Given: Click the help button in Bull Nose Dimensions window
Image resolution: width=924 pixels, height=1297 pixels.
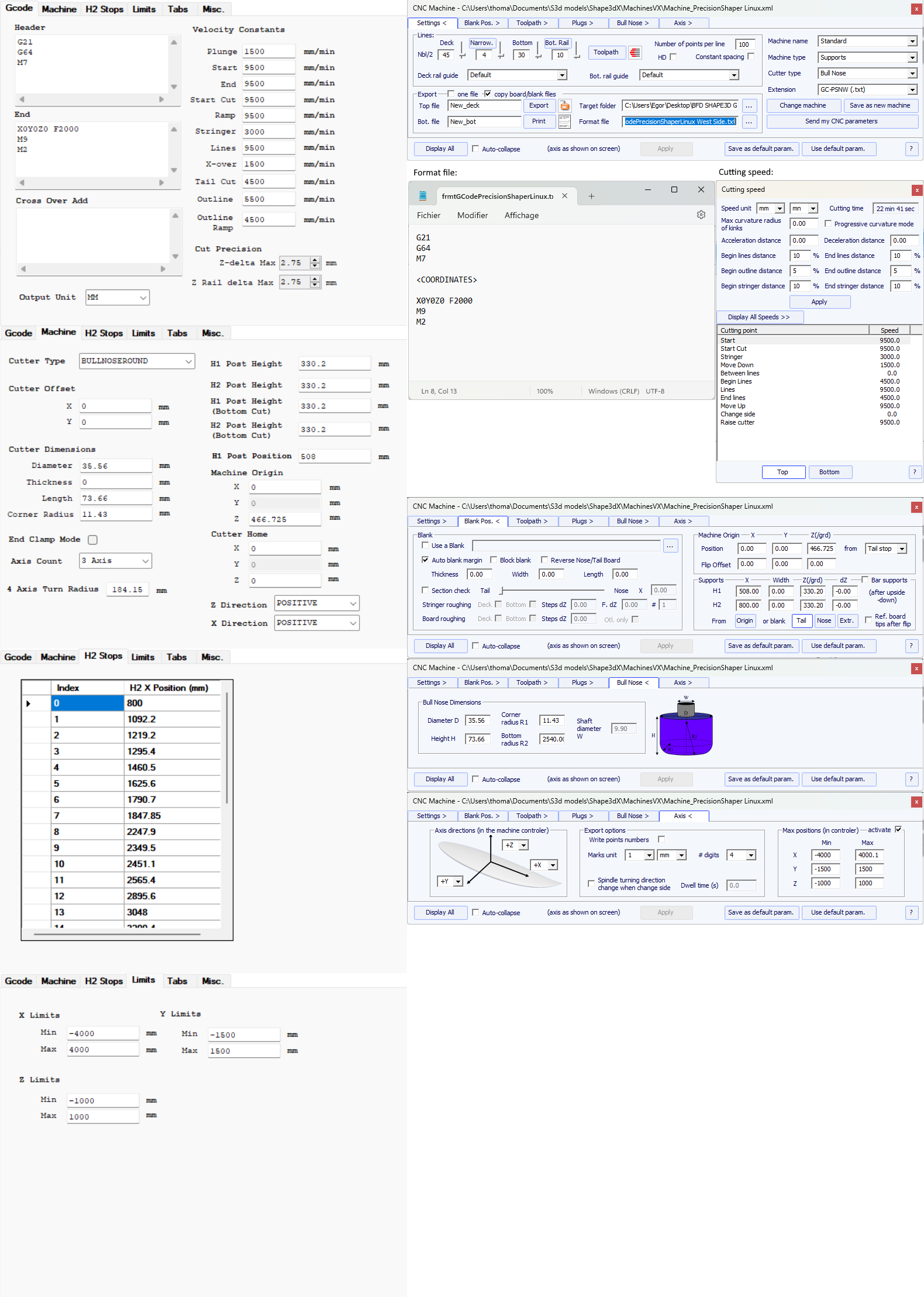Looking at the screenshot, I should tap(911, 779).
